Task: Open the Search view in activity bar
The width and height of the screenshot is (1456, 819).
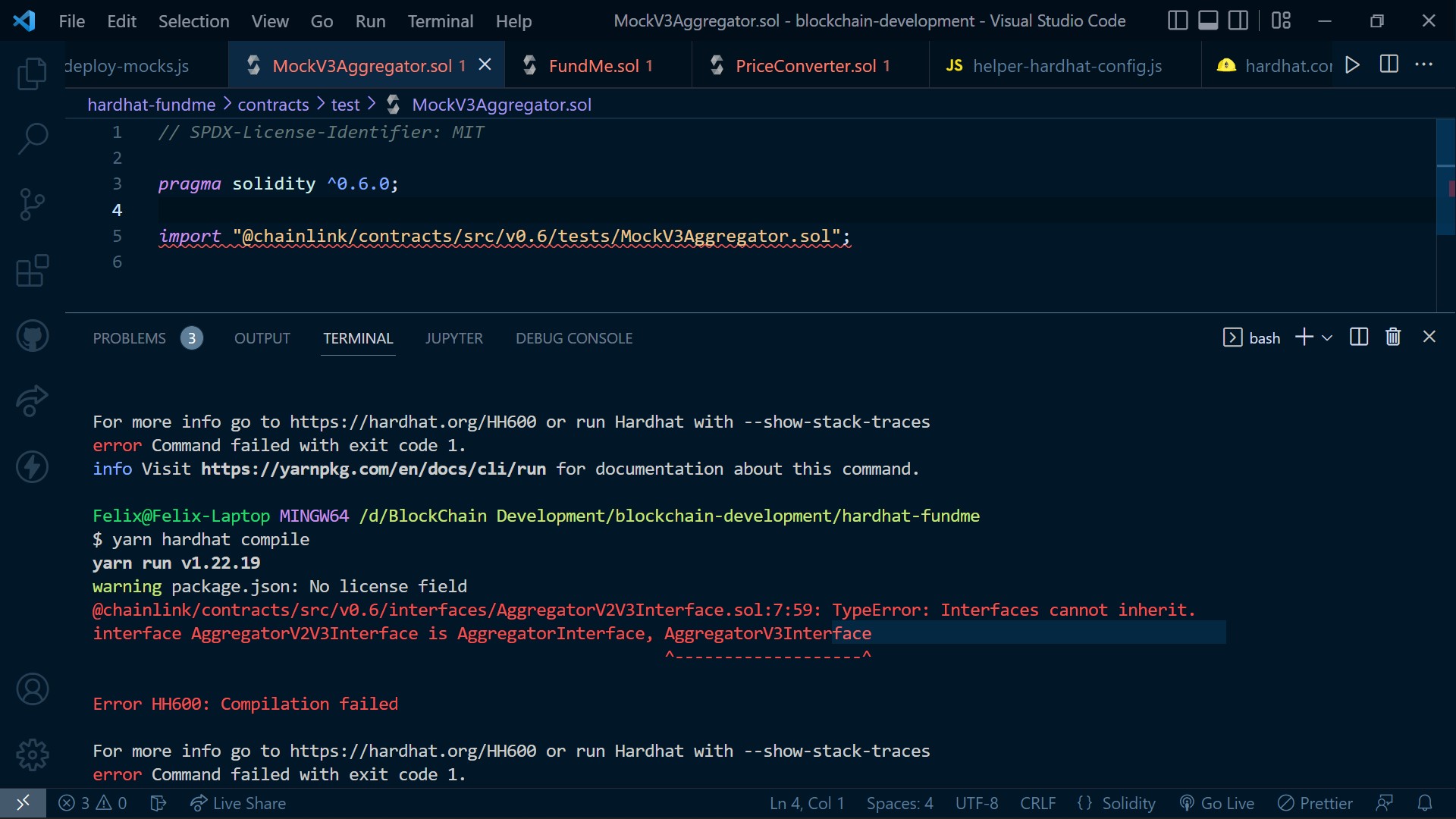Action: [32, 139]
